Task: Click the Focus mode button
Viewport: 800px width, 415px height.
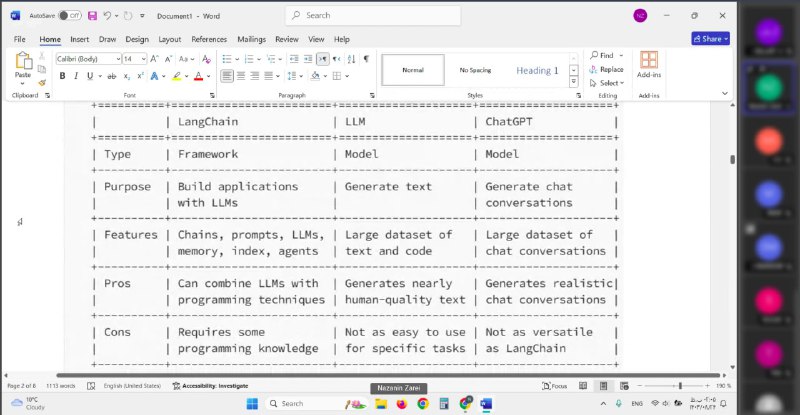Action: point(555,386)
